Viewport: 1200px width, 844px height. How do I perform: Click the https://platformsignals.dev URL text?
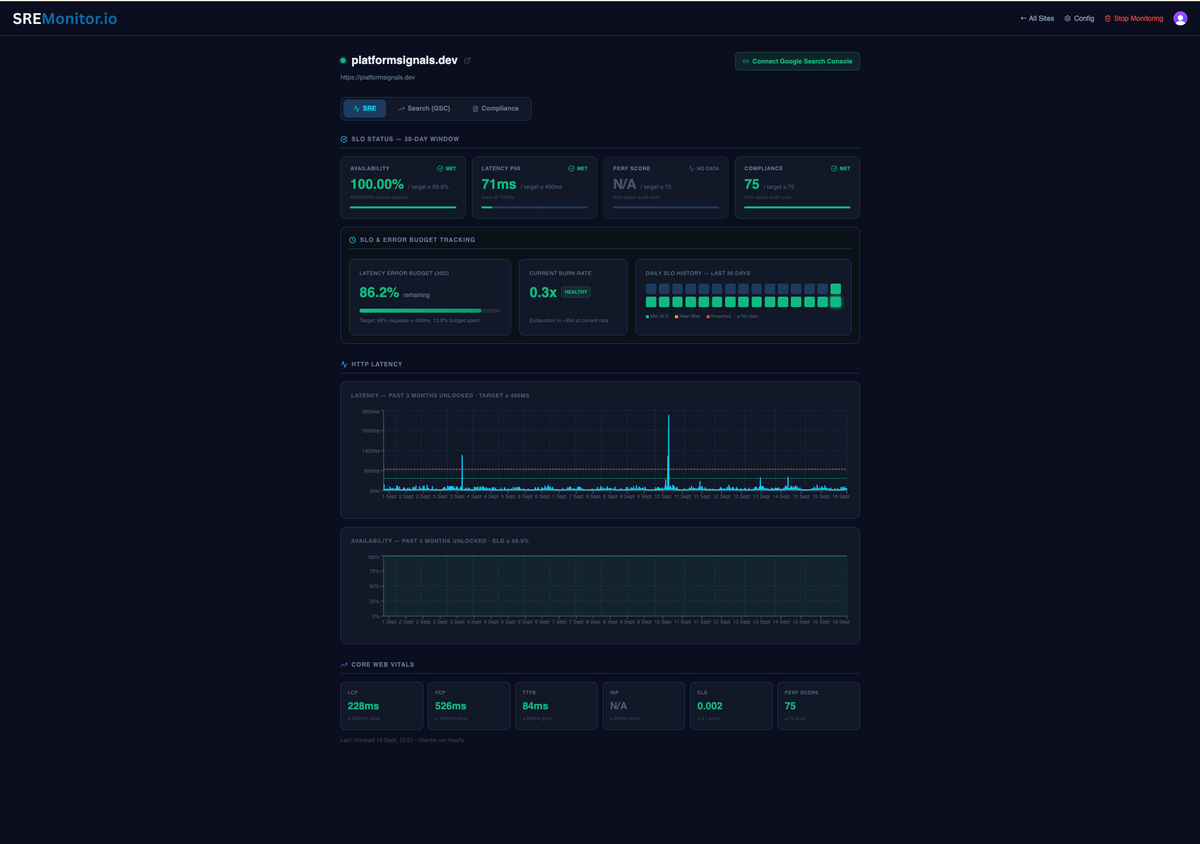coord(378,77)
